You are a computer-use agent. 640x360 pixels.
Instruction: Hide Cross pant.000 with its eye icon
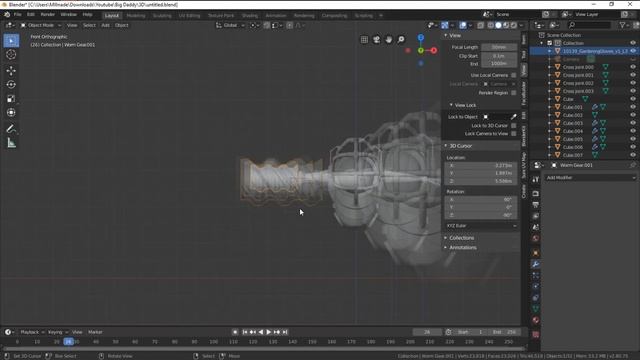633,67
